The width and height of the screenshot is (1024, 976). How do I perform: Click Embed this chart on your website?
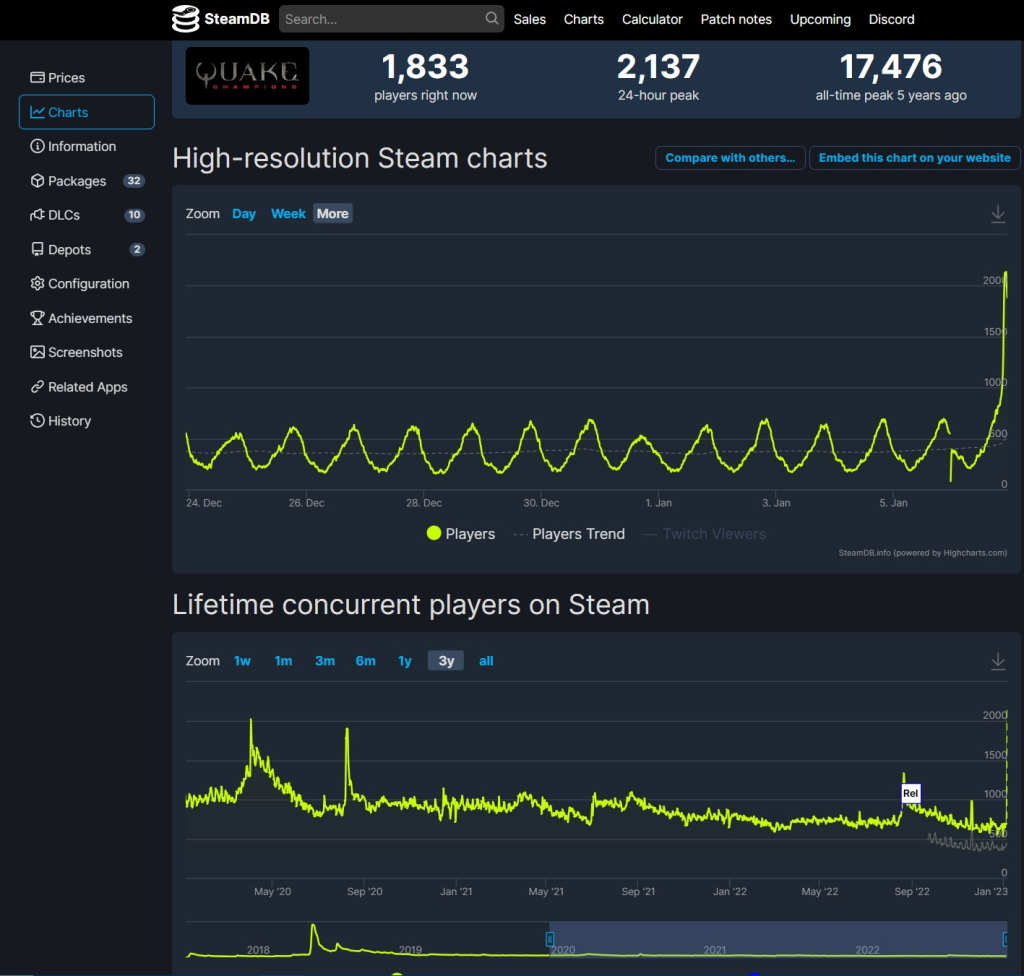(914, 158)
